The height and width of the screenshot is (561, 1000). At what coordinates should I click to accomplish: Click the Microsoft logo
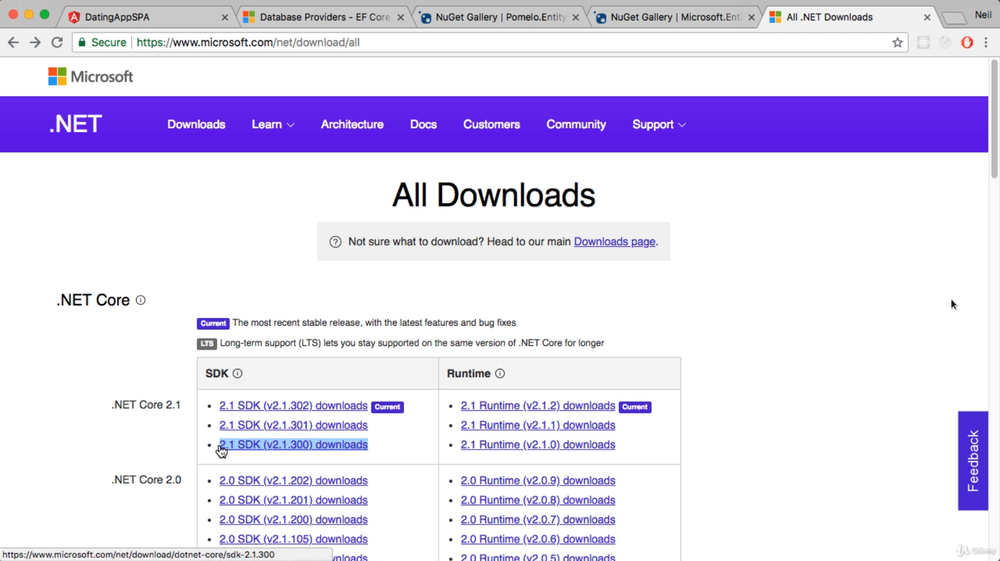click(x=91, y=76)
